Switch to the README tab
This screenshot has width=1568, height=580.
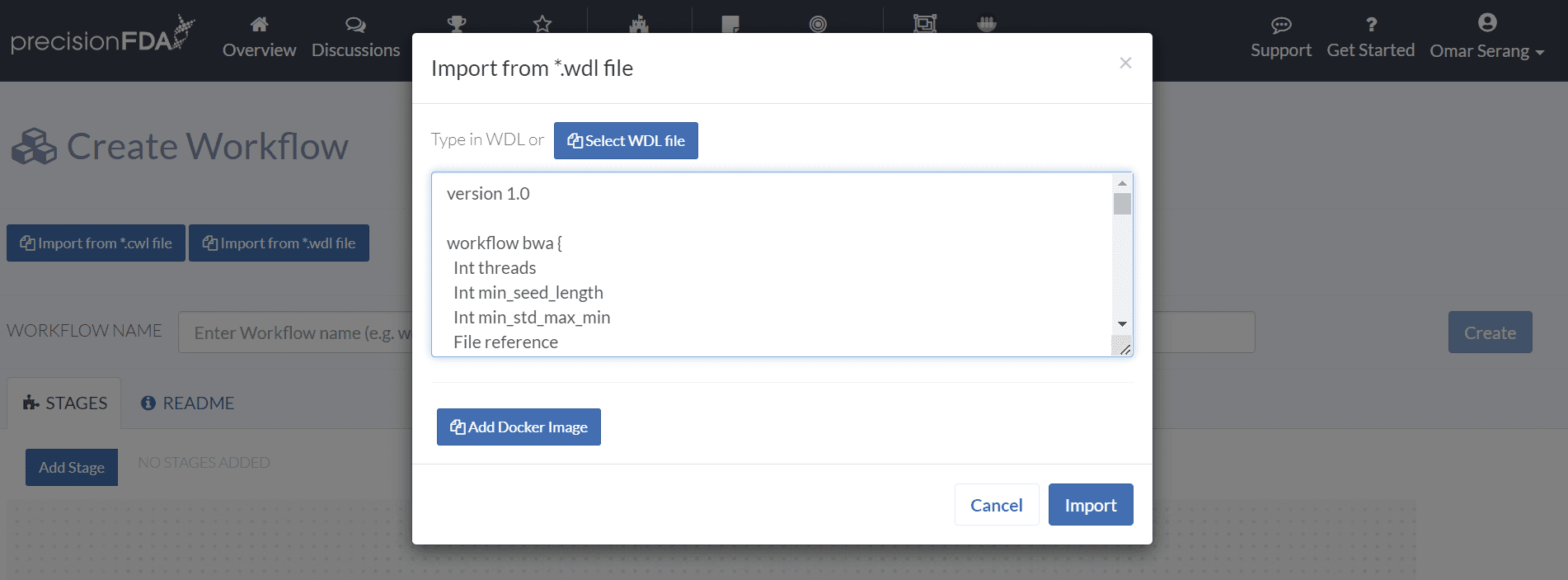[x=188, y=403]
